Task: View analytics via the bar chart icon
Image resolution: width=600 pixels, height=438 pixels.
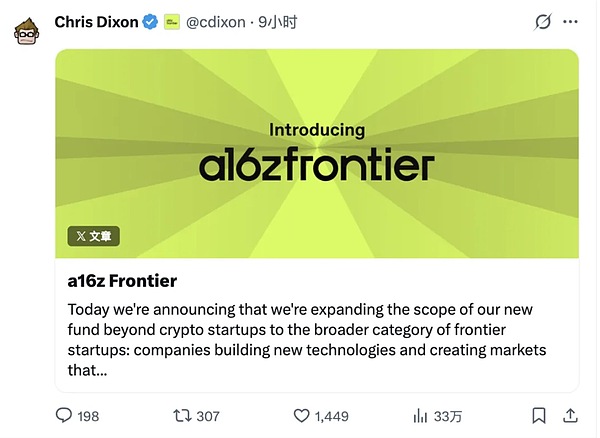Action: (420, 416)
